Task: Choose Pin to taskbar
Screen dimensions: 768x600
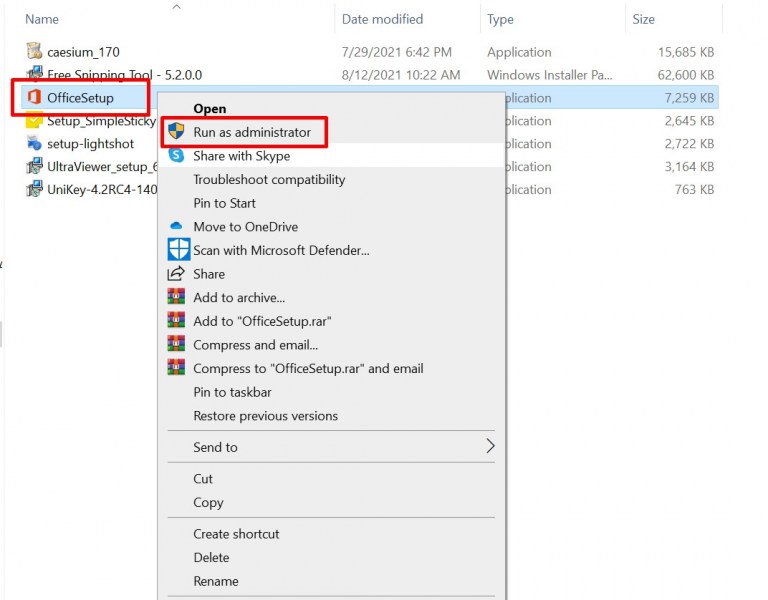Action: coord(232,392)
